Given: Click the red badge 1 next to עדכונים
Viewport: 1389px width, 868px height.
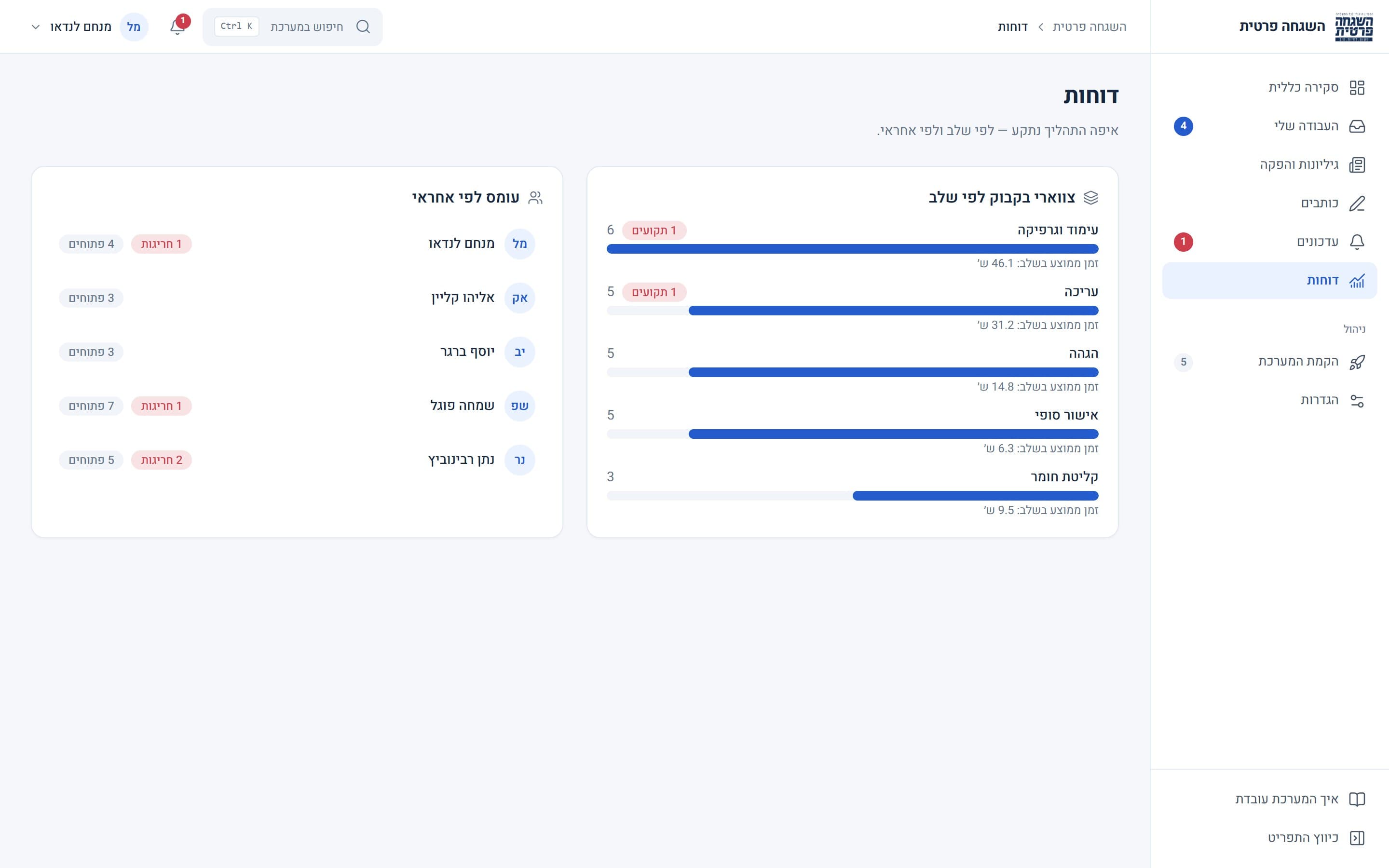Looking at the screenshot, I should coord(1183,242).
